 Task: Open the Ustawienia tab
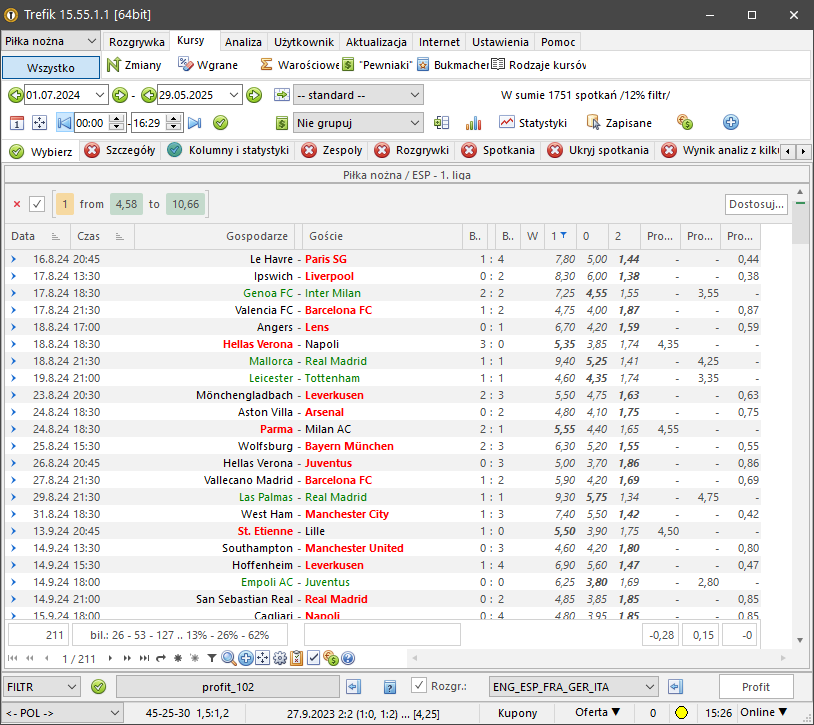(x=500, y=42)
